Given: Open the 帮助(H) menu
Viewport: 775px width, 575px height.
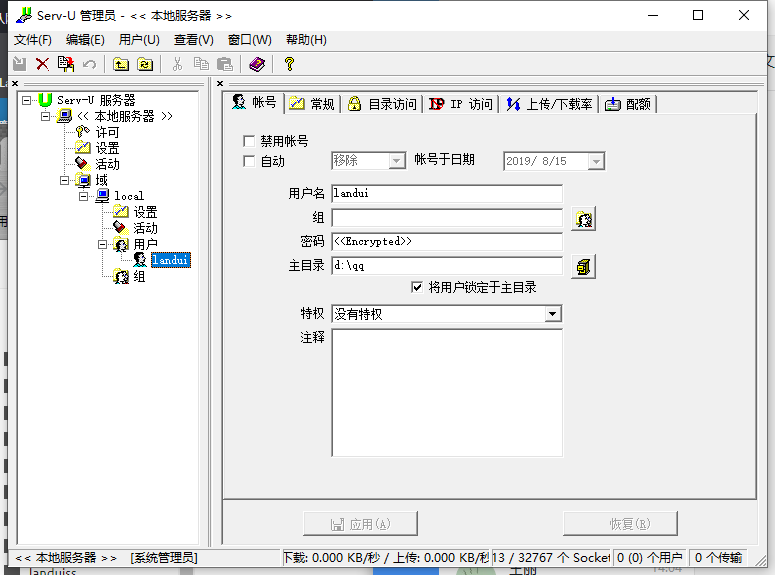Looking at the screenshot, I should coord(306,40).
